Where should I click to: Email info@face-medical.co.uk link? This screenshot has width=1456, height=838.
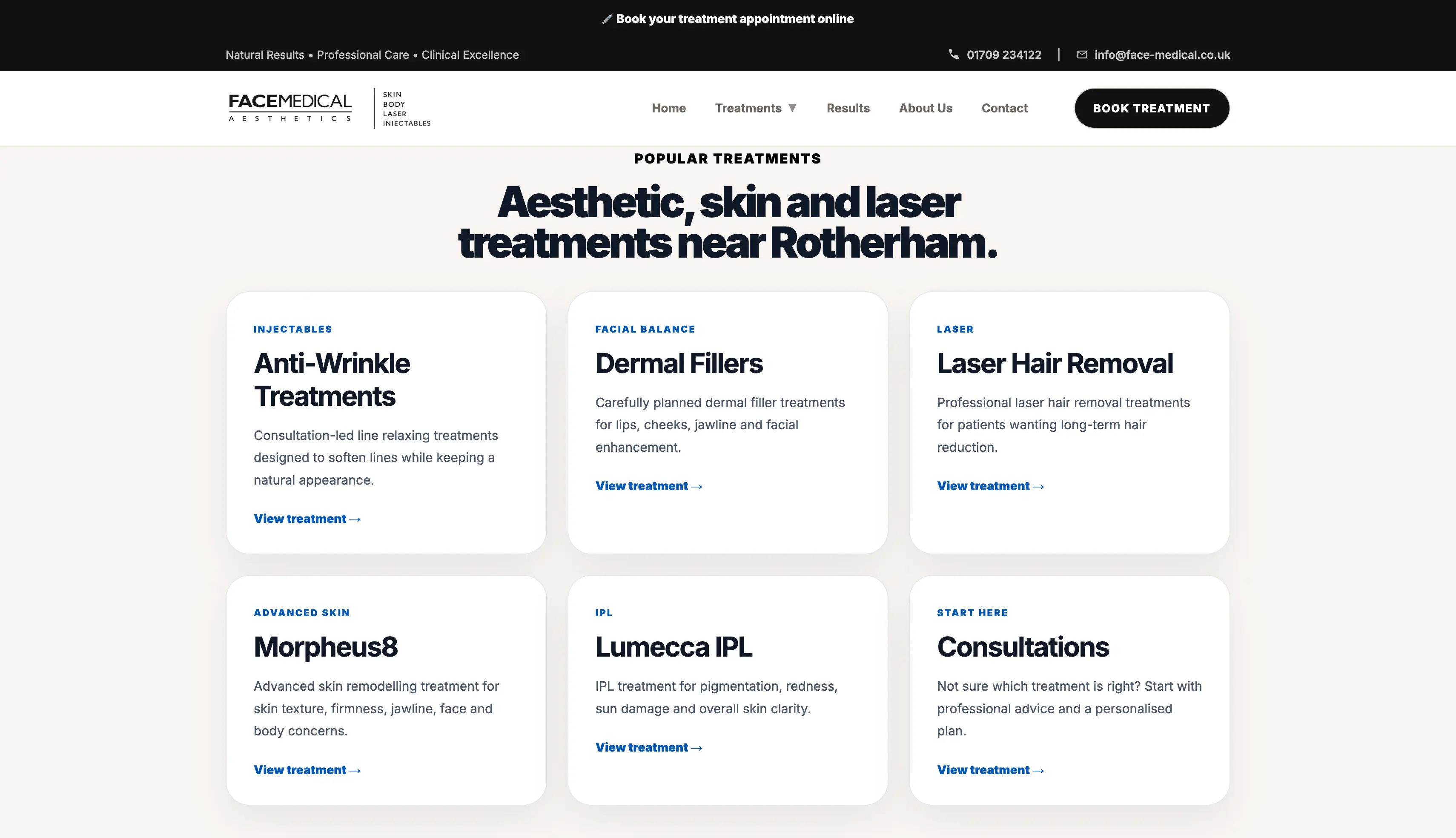click(x=1161, y=55)
